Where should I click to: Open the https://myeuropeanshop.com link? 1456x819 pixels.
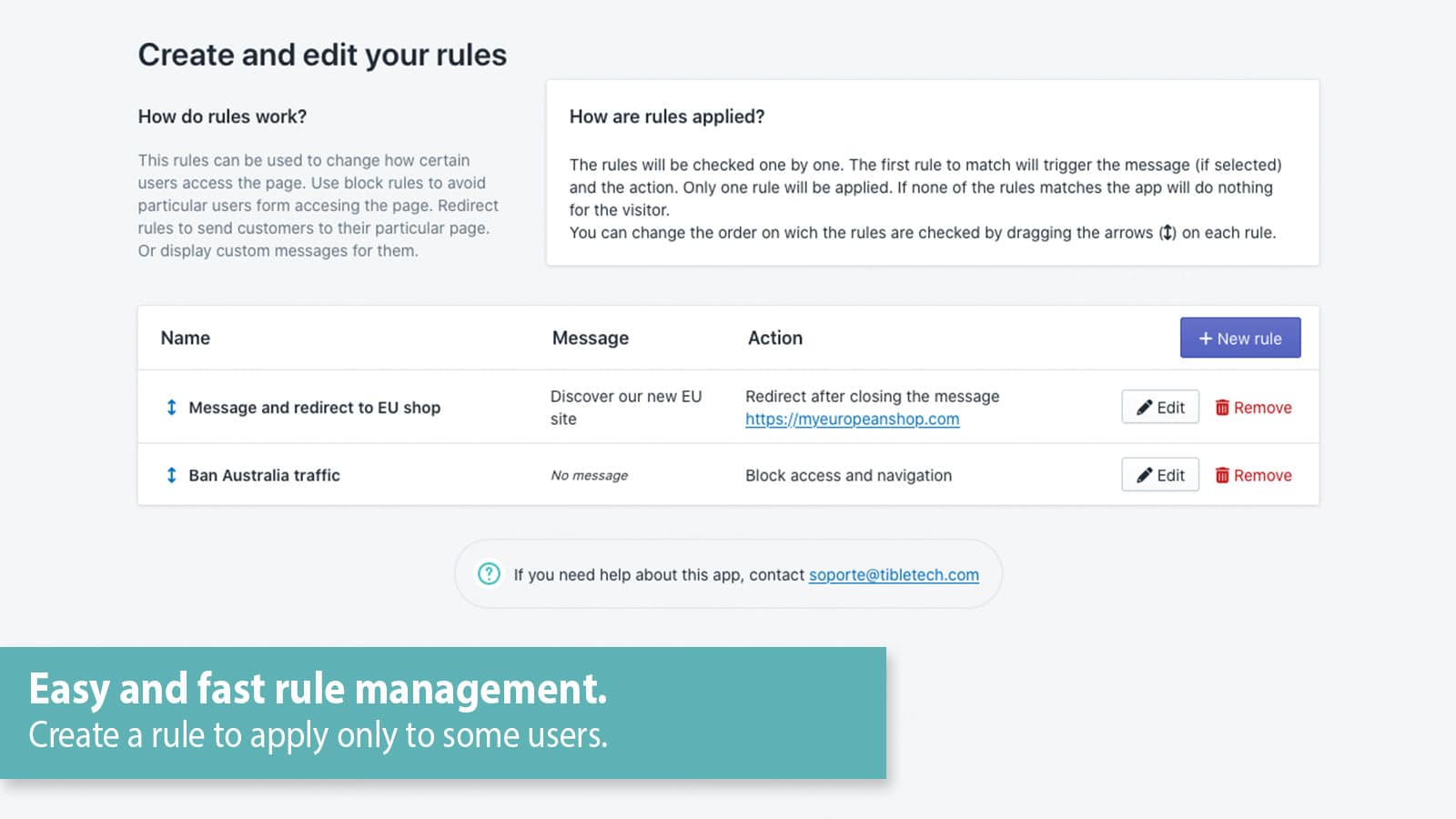pos(852,419)
